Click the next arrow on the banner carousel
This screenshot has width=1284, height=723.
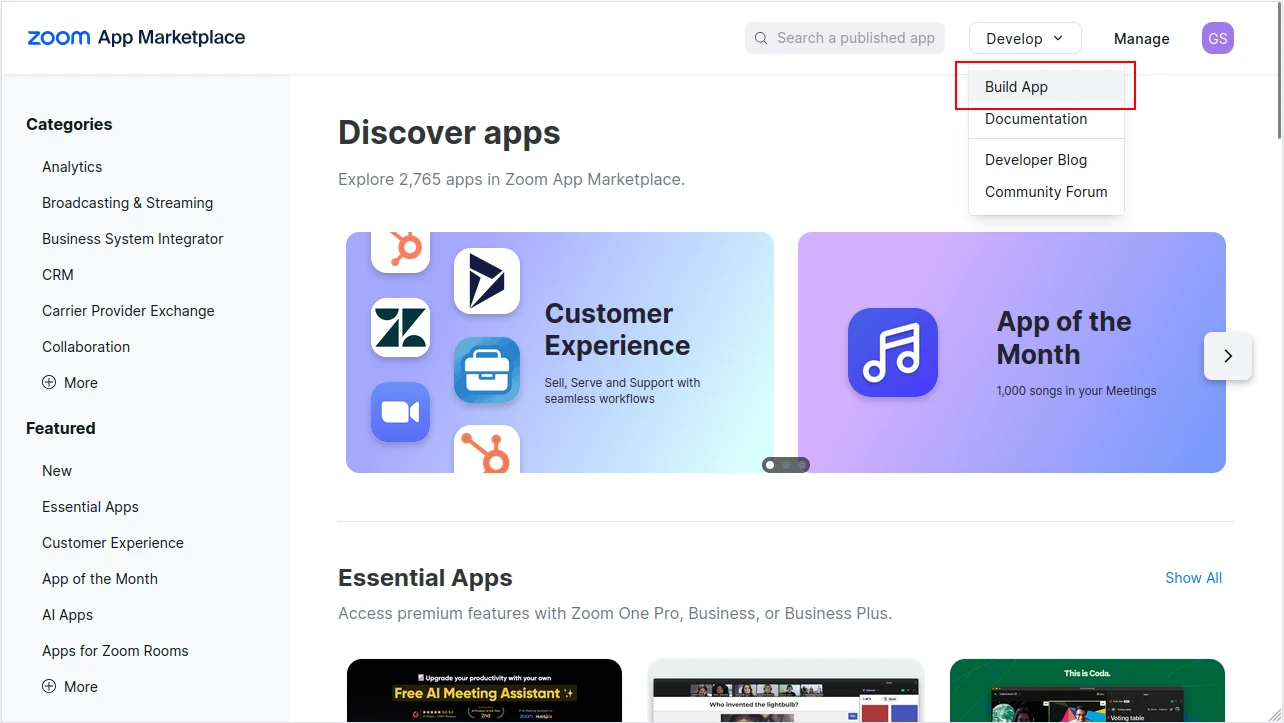[1228, 356]
